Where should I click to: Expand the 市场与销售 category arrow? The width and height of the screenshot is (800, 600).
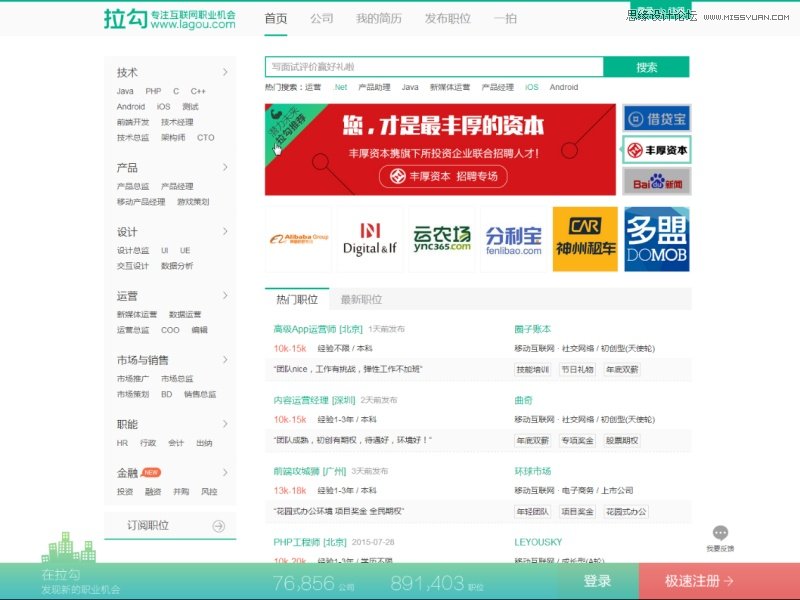[225, 360]
